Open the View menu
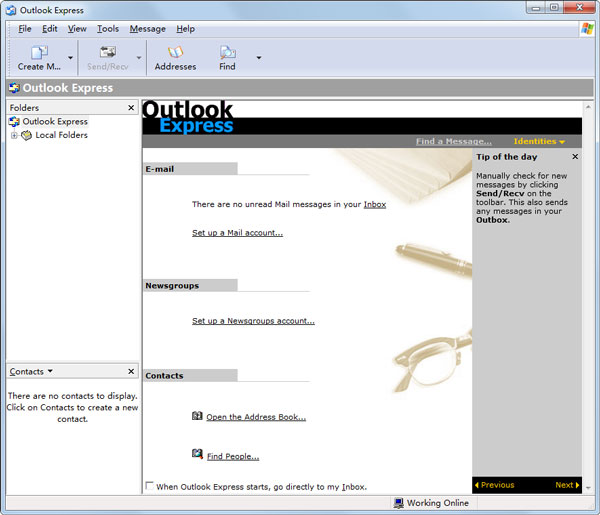 pyautogui.click(x=77, y=29)
